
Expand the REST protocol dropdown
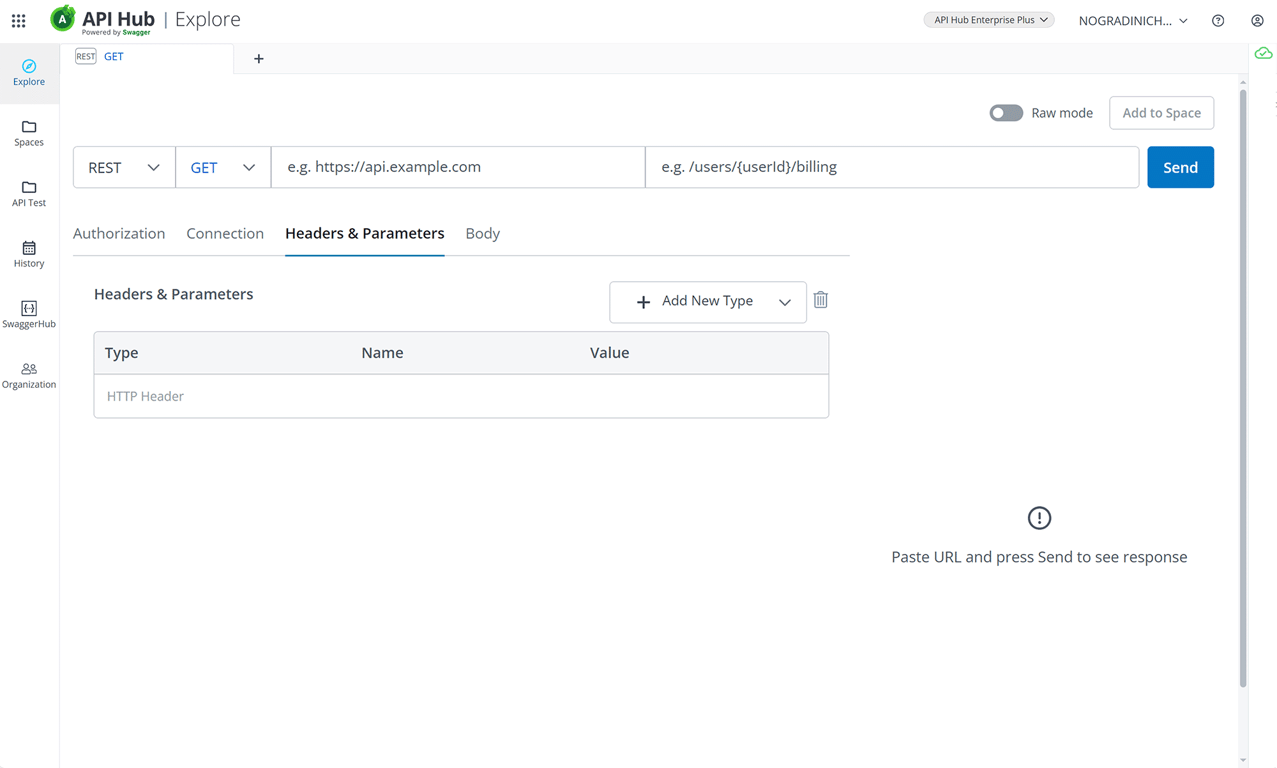pos(124,167)
